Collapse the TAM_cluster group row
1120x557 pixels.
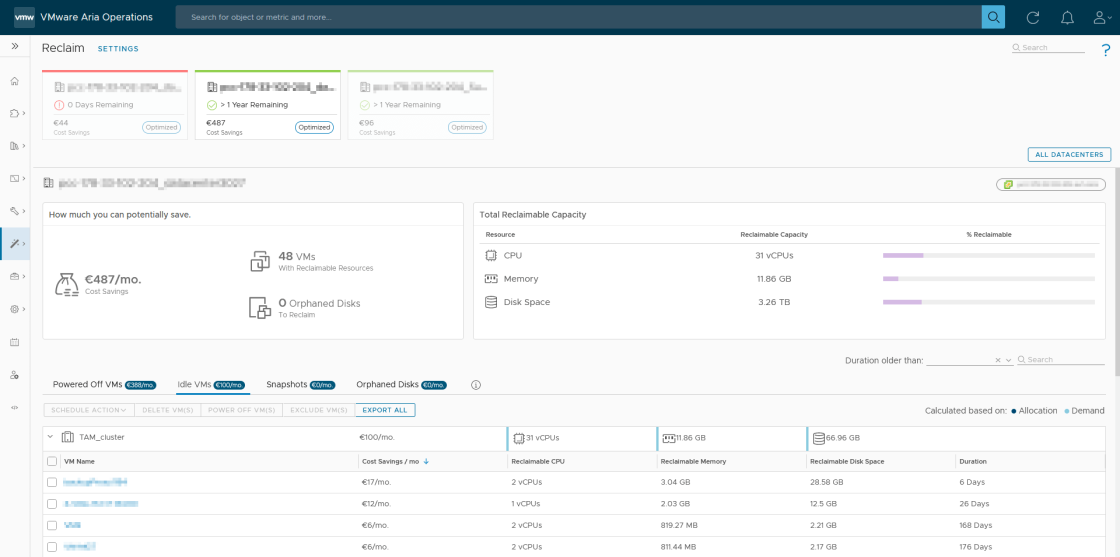(x=49, y=437)
